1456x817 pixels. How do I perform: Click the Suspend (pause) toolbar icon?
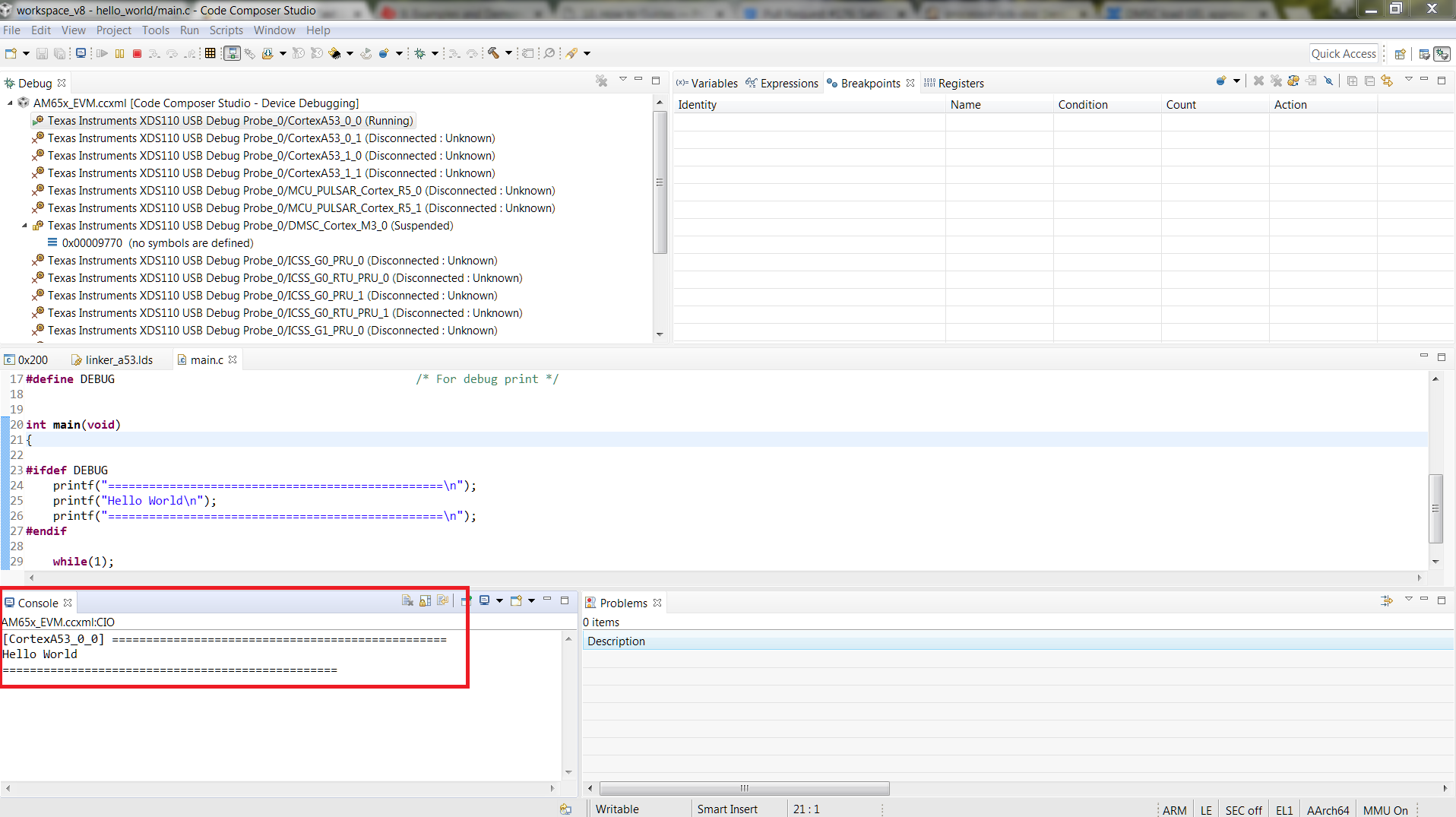click(x=119, y=53)
